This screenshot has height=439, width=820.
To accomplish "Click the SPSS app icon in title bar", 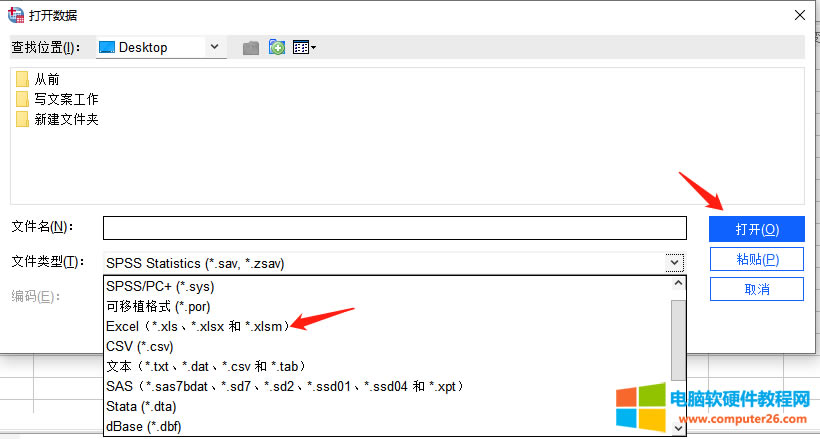I will [x=16, y=15].
